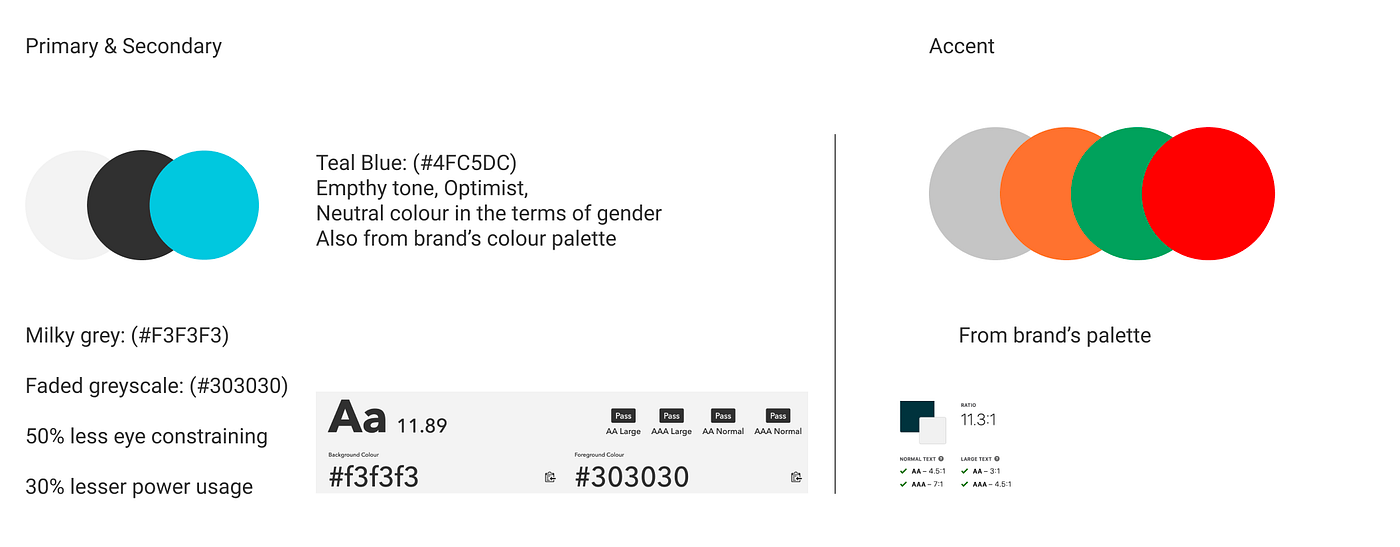This screenshot has width=1400, height=547.
Task: Click the Pass badge above AAA Large
Action: (671, 416)
